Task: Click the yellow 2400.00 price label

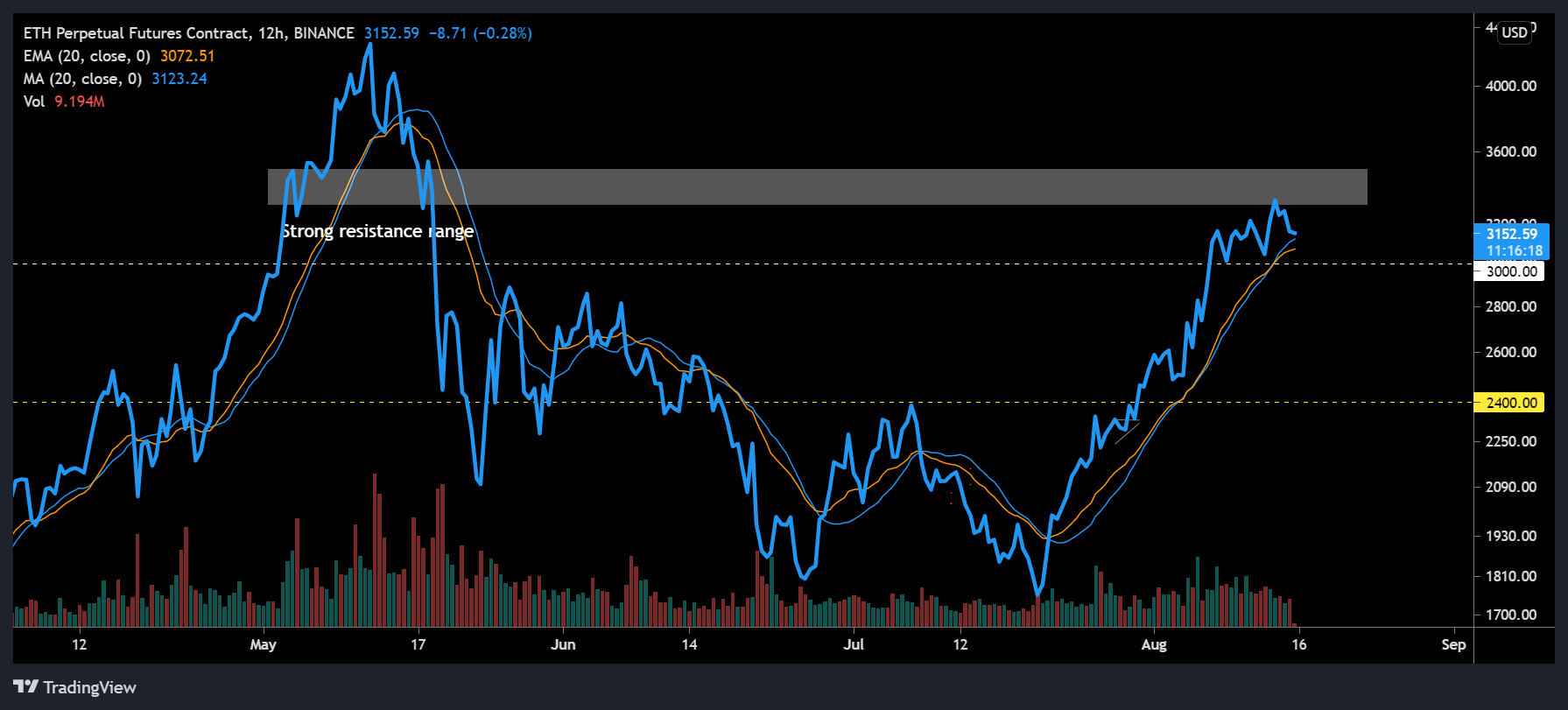Action: coord(1511,403)
